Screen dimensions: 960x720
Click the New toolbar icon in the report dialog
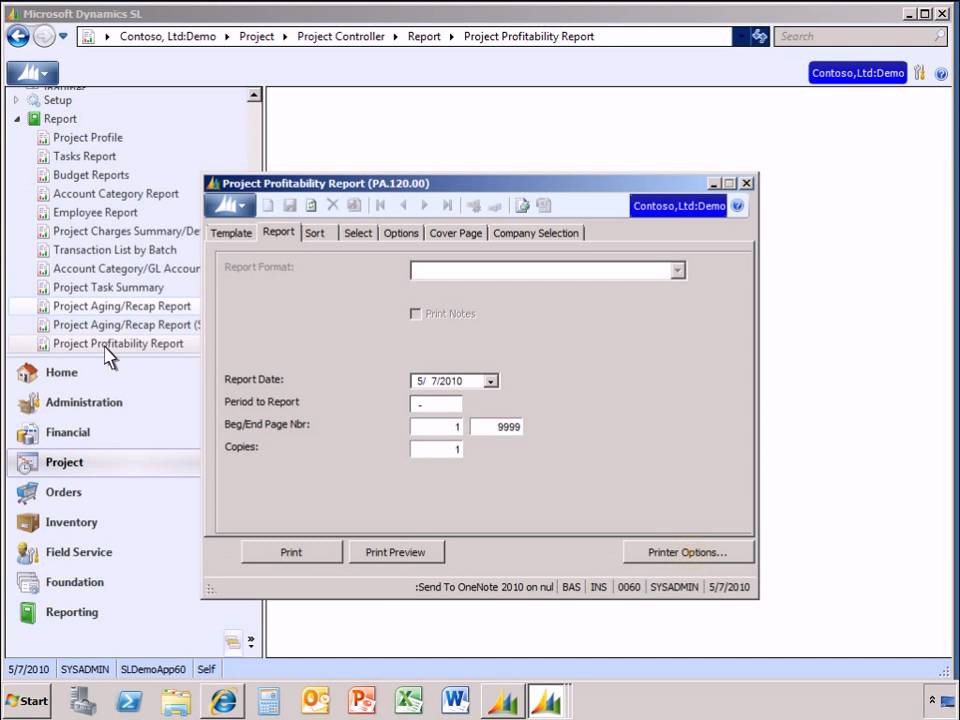pos(268,206)
